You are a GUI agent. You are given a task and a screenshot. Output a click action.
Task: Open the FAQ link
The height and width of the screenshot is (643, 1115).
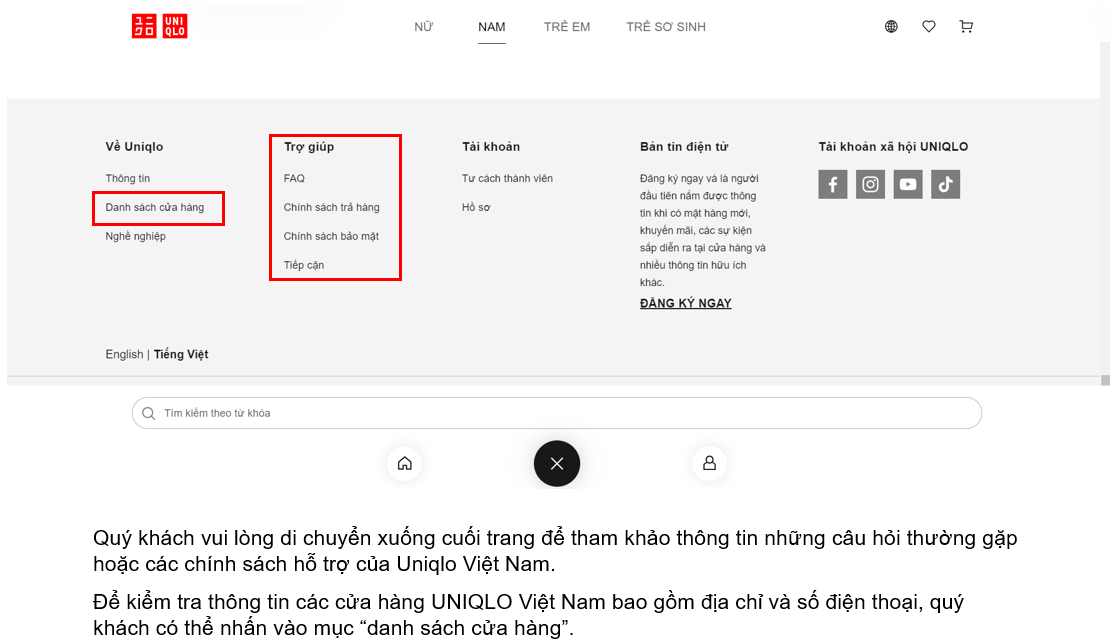pyautogui.click(x=294, y=179)
